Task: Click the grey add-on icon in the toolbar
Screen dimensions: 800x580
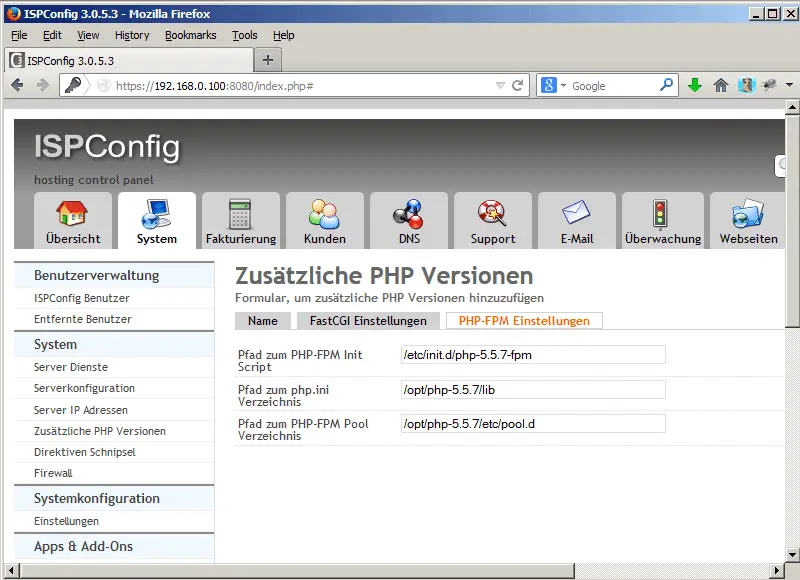Action: (x=769, y=85)
